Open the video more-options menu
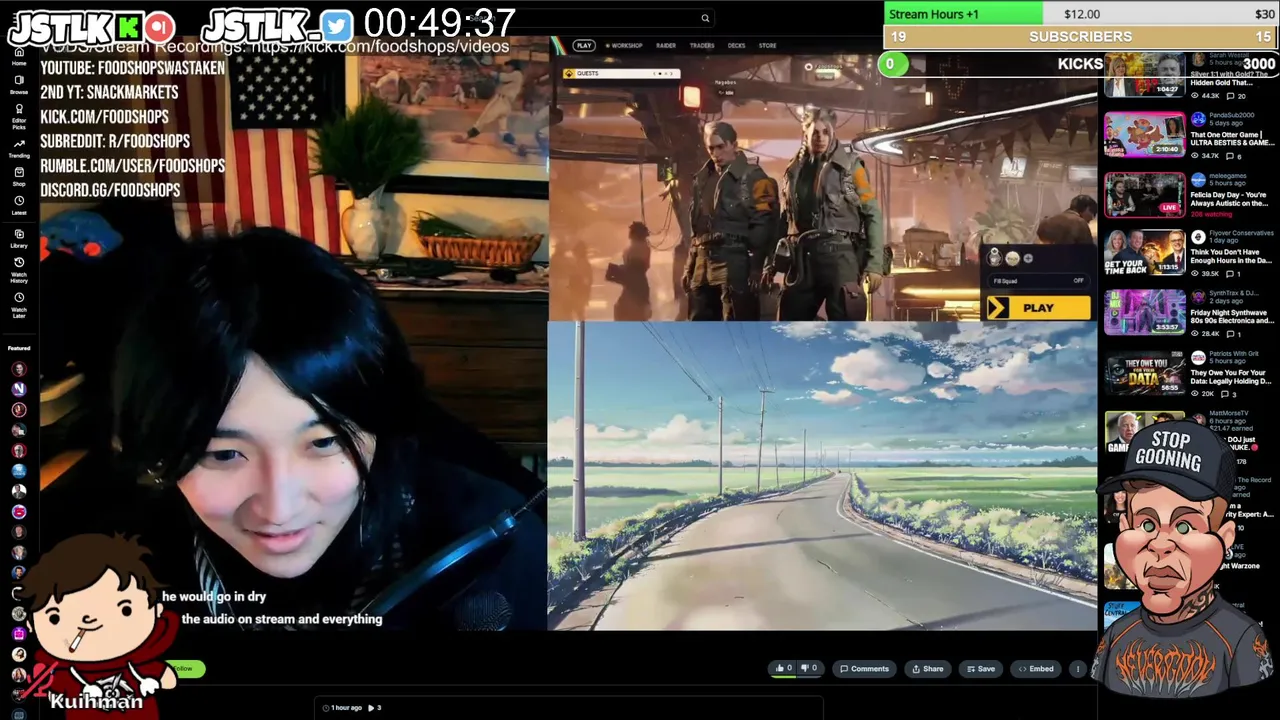1280x720 pixels. click(1077, 668)
